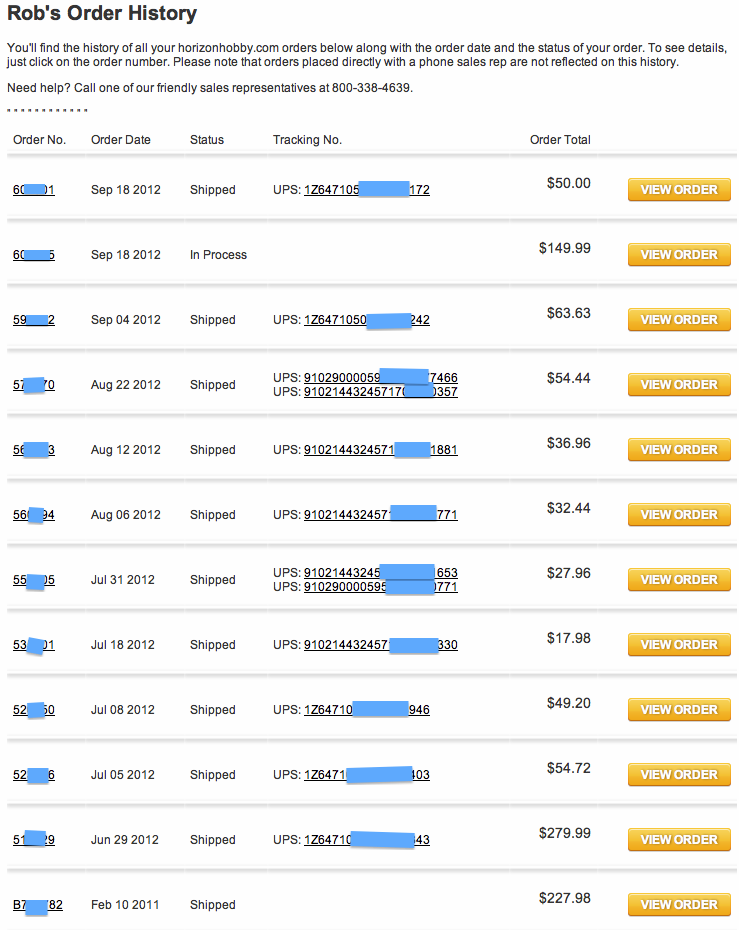Click View Order for the Jul 31 2012 order

(x=679, y=580)
